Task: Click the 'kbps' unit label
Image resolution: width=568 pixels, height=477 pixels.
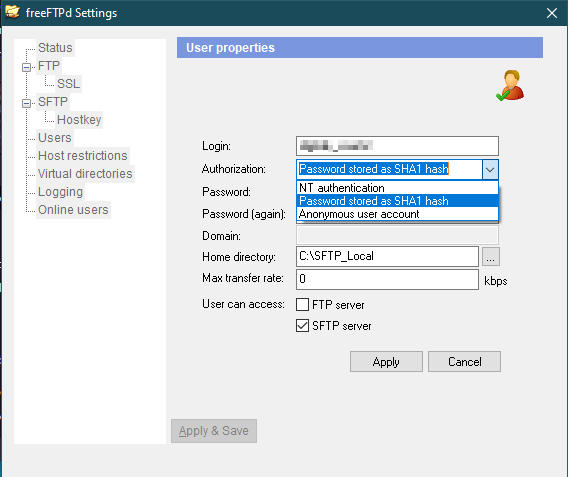Action: [x=496, y=281]
